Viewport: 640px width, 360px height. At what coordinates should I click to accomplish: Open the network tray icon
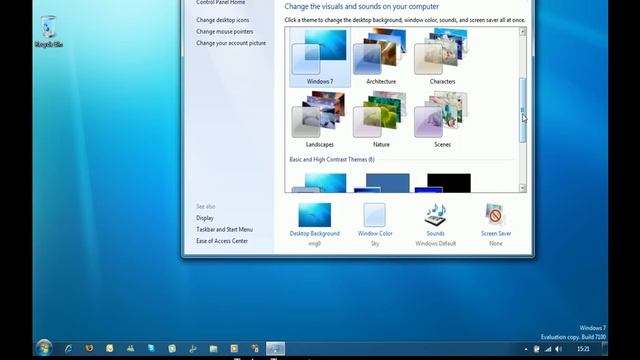tap(548, 349)
